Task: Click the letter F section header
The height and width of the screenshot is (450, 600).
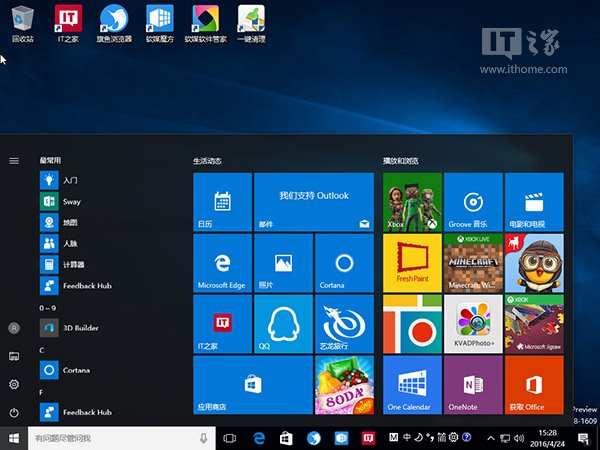Action: click(x=41, y=393)
